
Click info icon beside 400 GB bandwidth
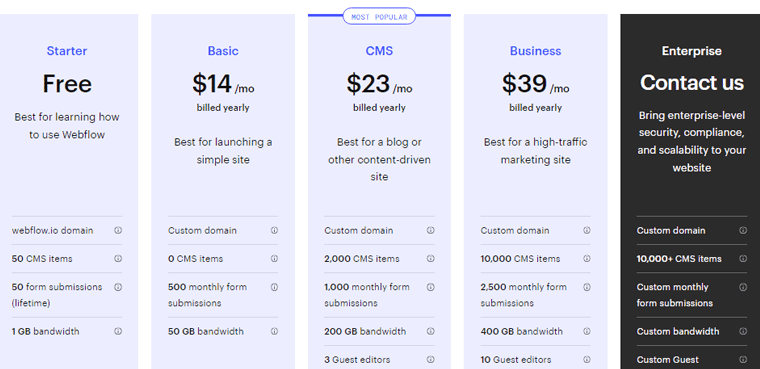pos(586,331)
